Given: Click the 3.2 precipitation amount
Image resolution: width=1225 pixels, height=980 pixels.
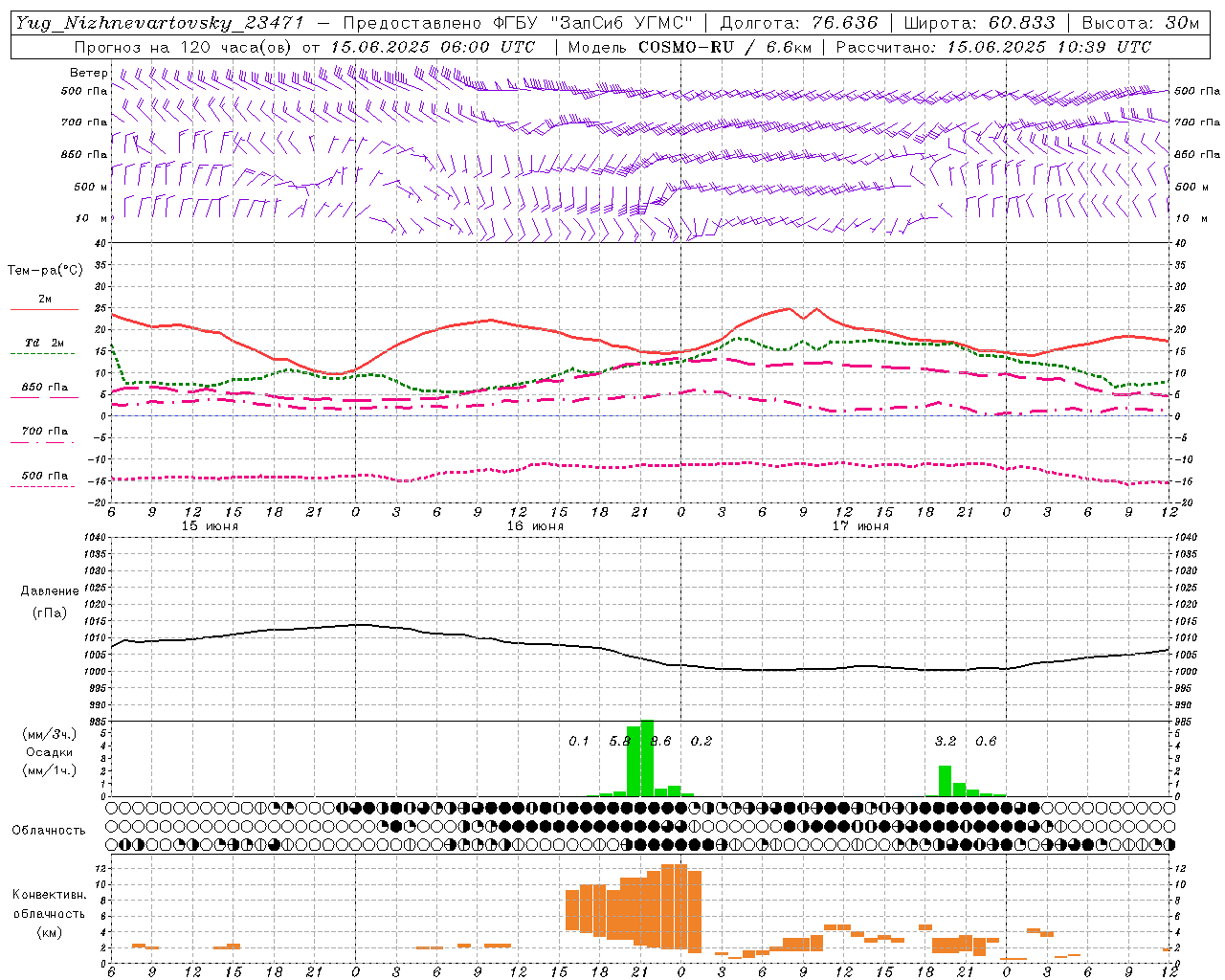Looking at the screenshot, I should (x=946, y=741).
